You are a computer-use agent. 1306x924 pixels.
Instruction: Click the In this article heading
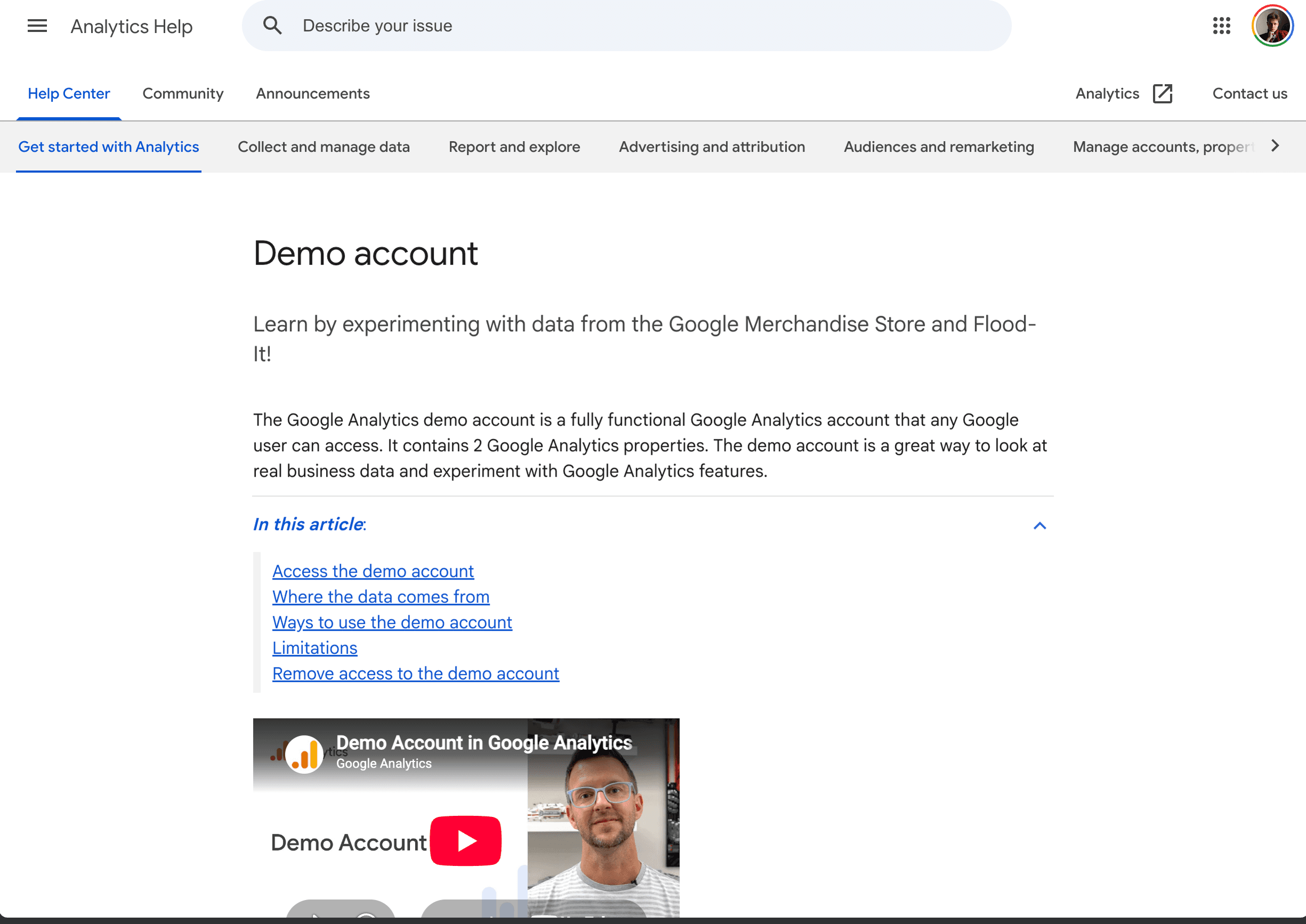coord(310,524)
